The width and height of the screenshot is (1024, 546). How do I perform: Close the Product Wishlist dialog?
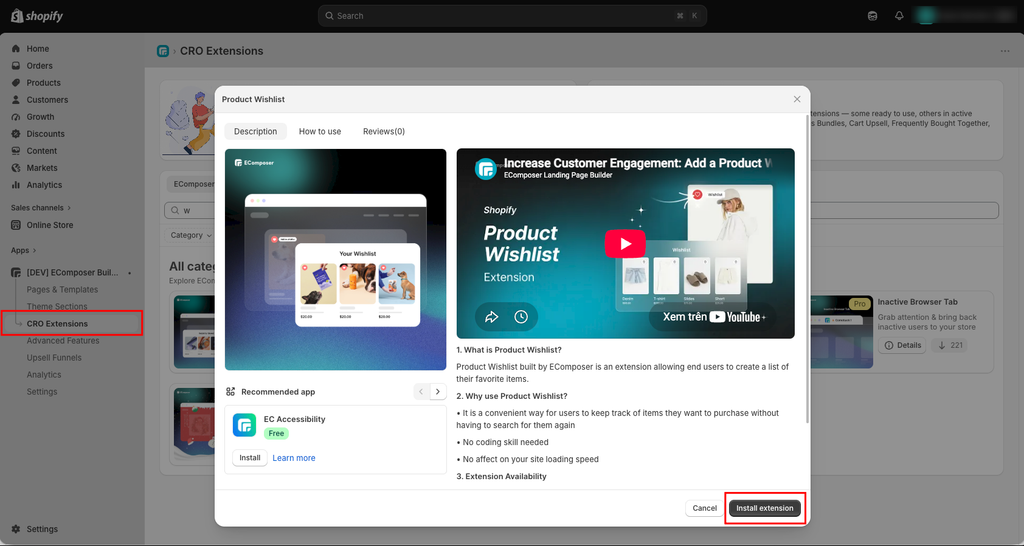click(x=797, y=99)
